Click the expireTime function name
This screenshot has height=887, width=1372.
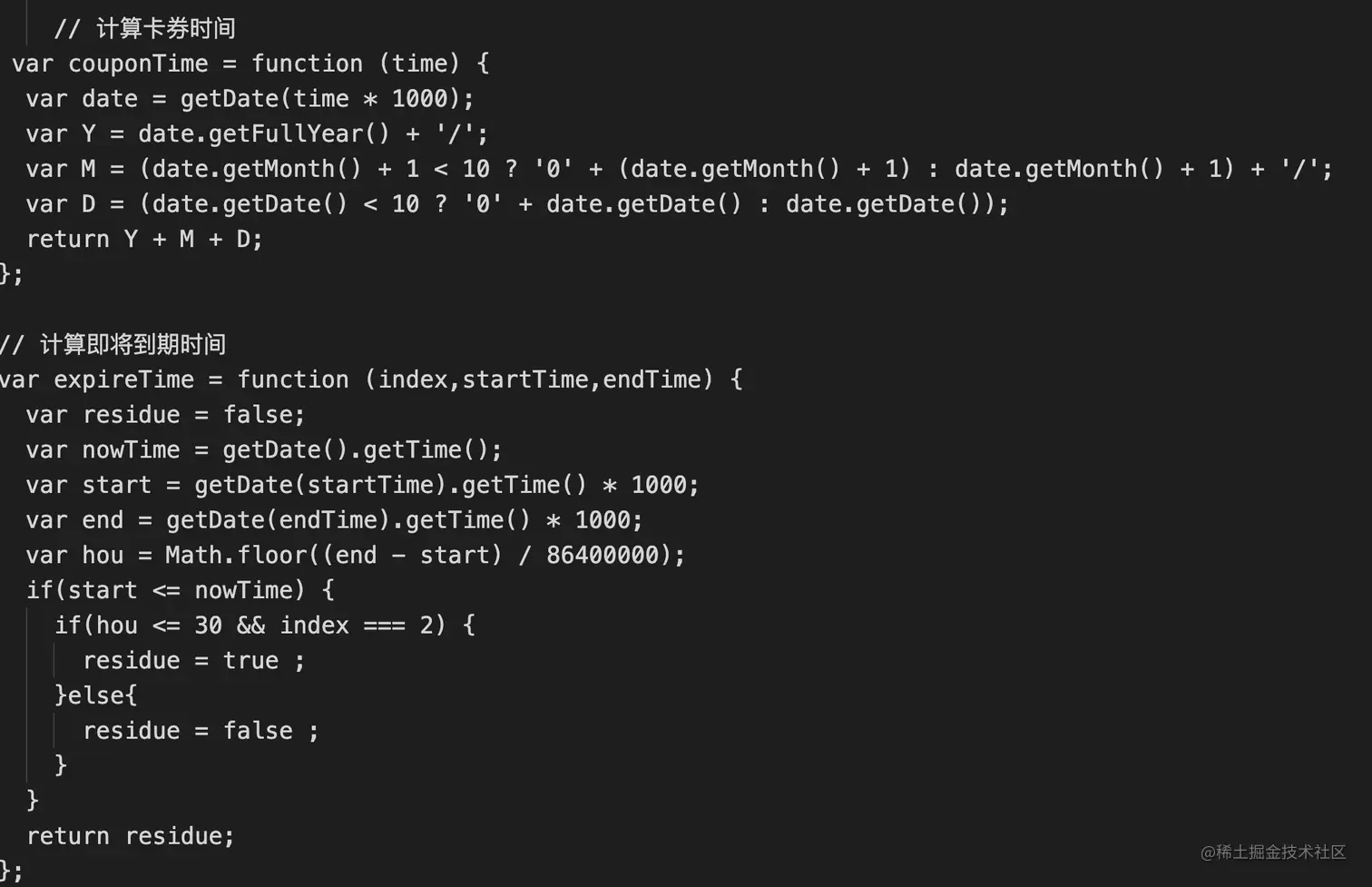click(123, 379)
